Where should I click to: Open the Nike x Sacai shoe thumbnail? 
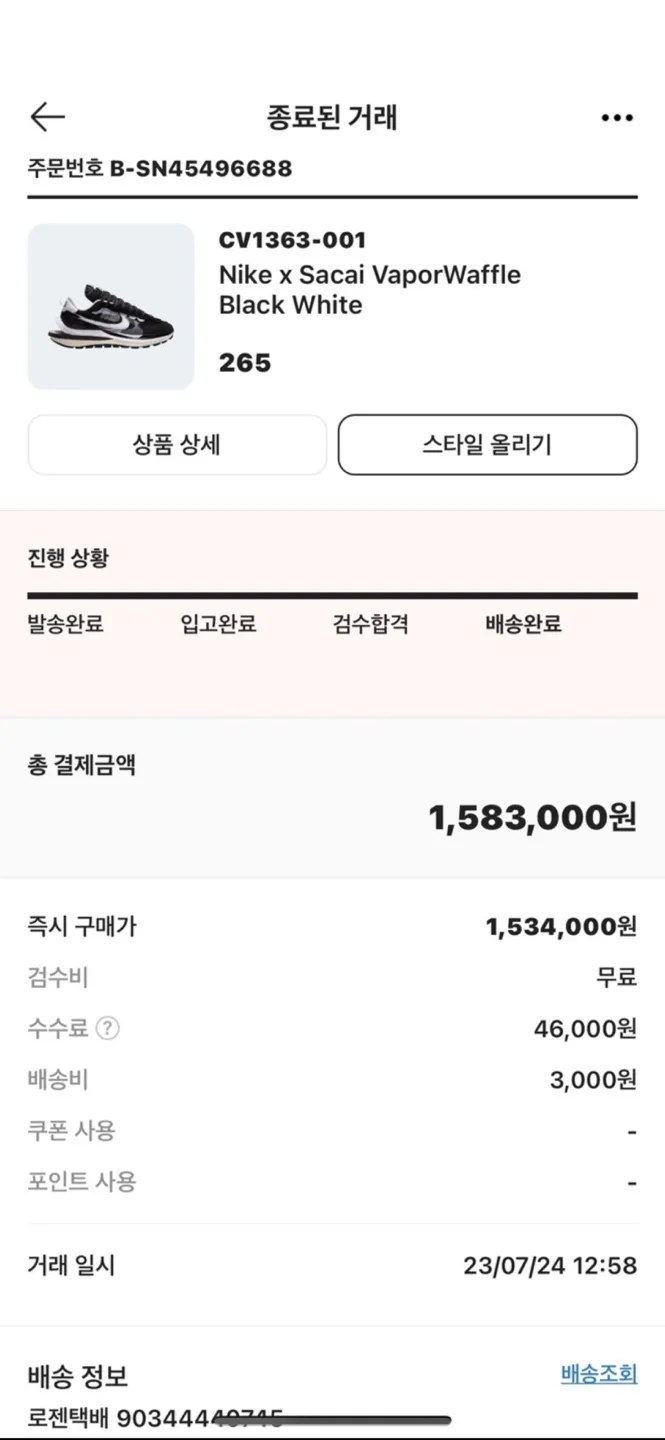pyautogui.click(x=111, y=307)
